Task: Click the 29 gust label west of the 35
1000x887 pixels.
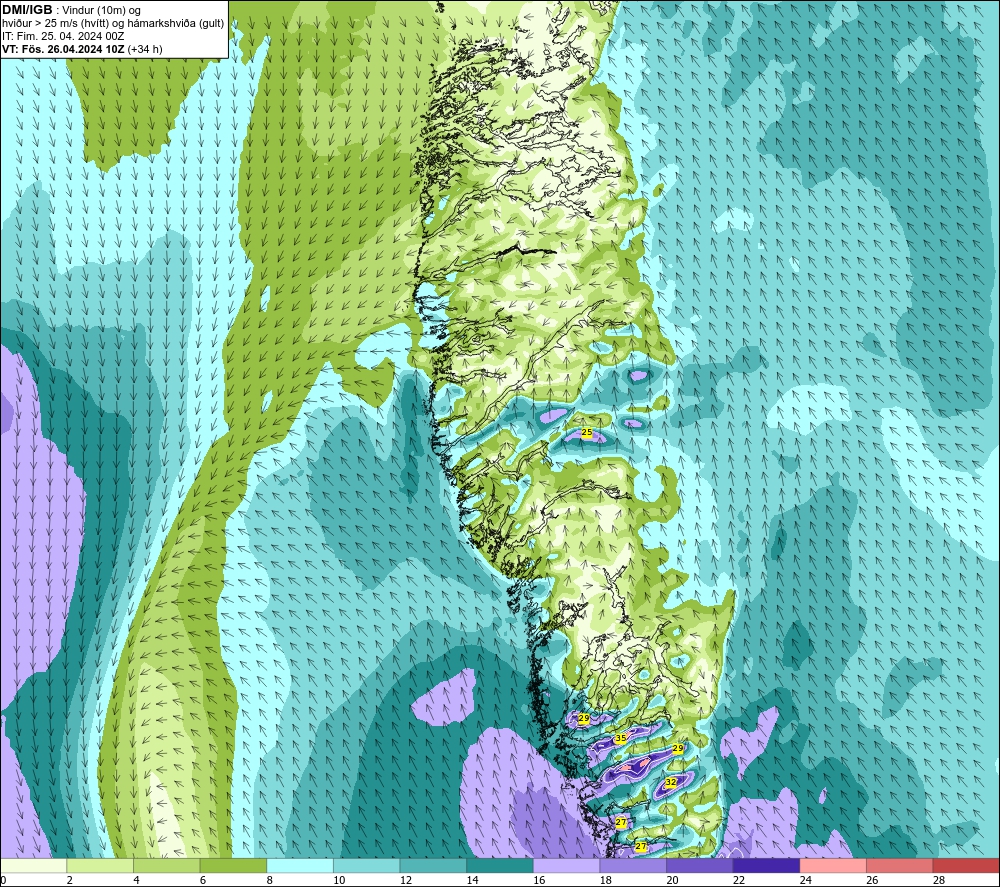Action: 584,718
